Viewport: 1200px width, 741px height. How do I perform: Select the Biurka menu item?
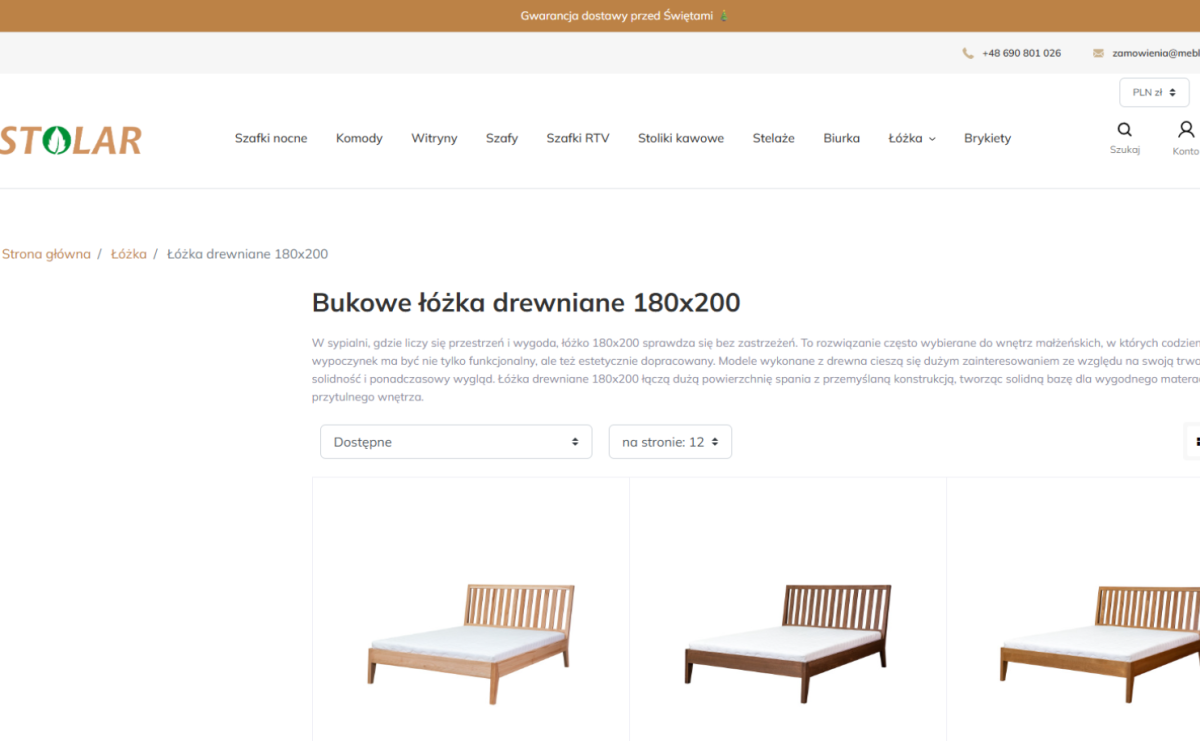tap(841, 138)
